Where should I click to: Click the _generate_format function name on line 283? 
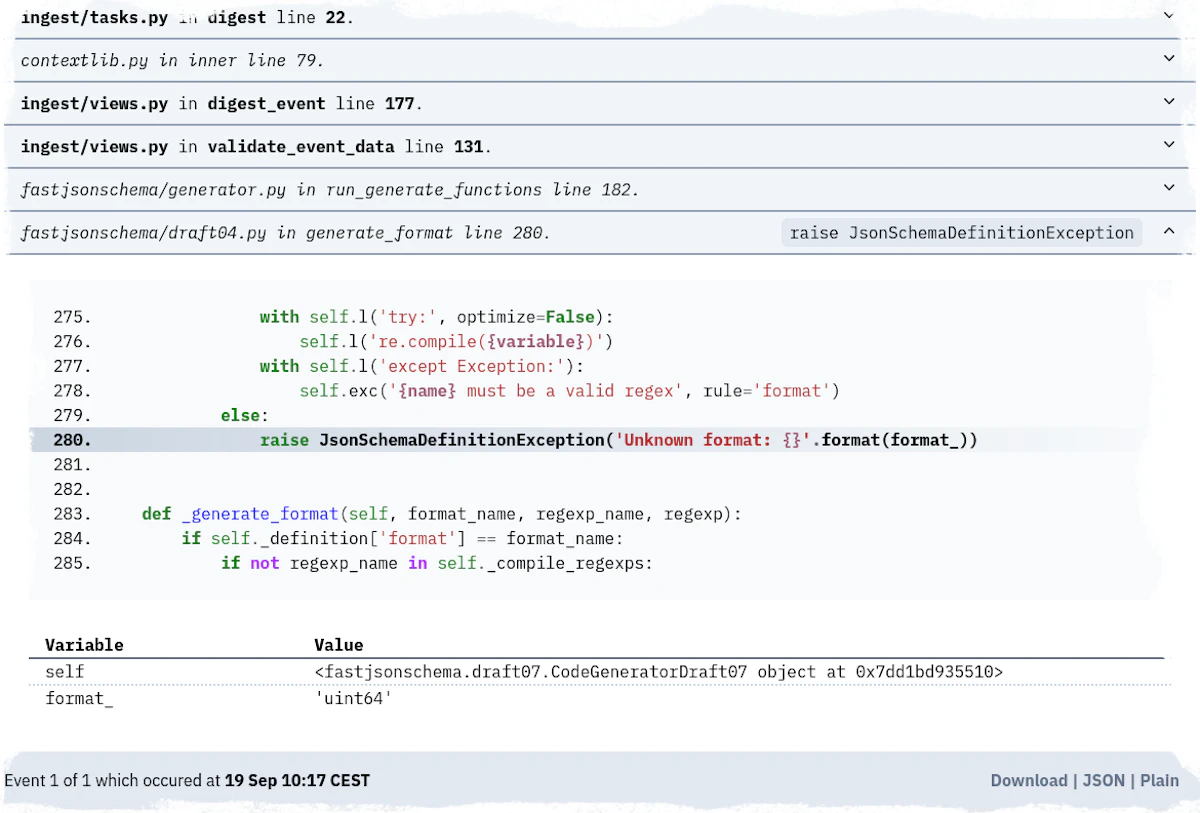260,514
